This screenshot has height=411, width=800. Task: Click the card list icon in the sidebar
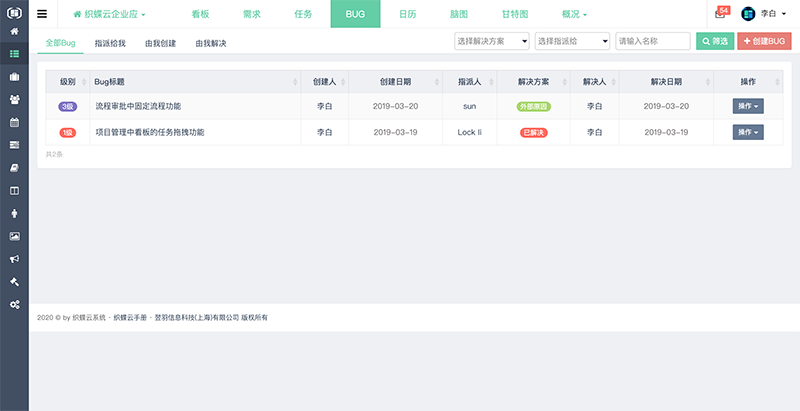[x=14, y=145]
